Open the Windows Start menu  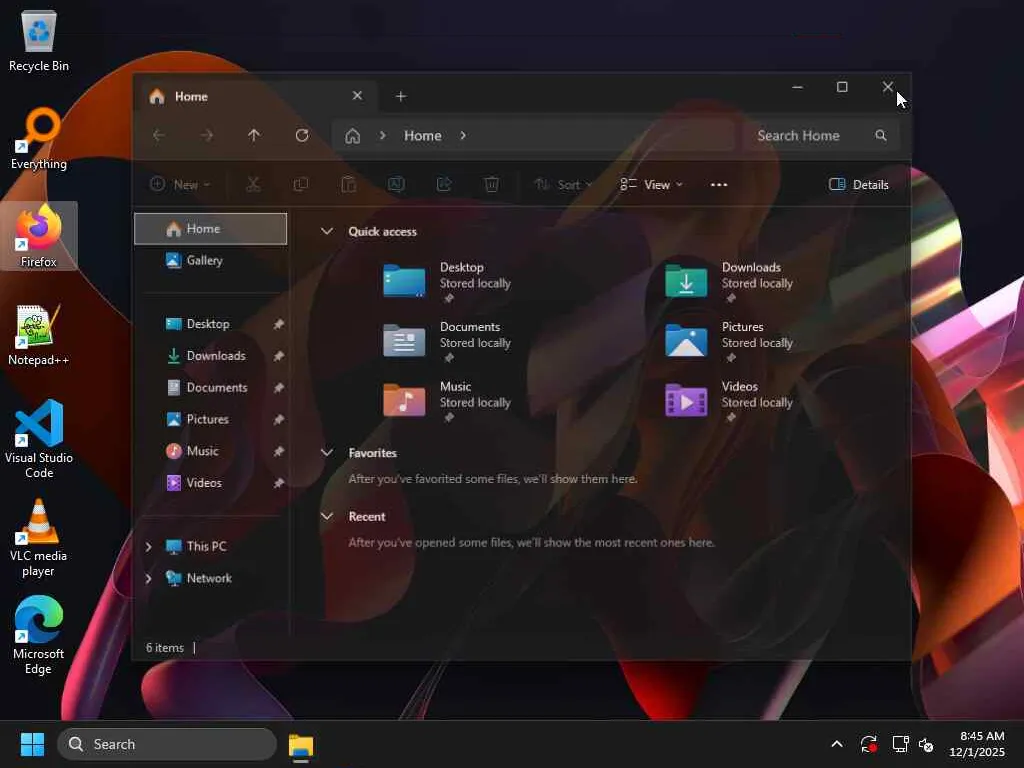click(x=32, y=744)
